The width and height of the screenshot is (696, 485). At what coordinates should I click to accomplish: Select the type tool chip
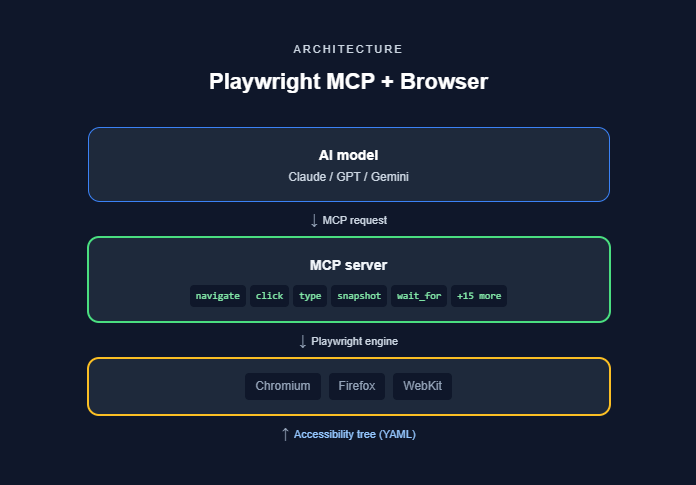coord(310,296)
